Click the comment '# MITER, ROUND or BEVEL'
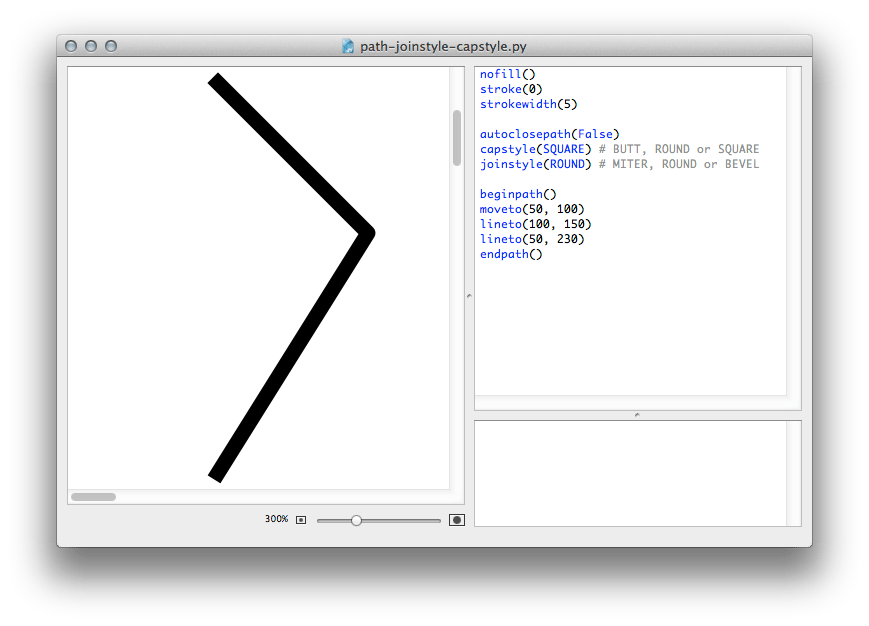 [x=679, y=164]
